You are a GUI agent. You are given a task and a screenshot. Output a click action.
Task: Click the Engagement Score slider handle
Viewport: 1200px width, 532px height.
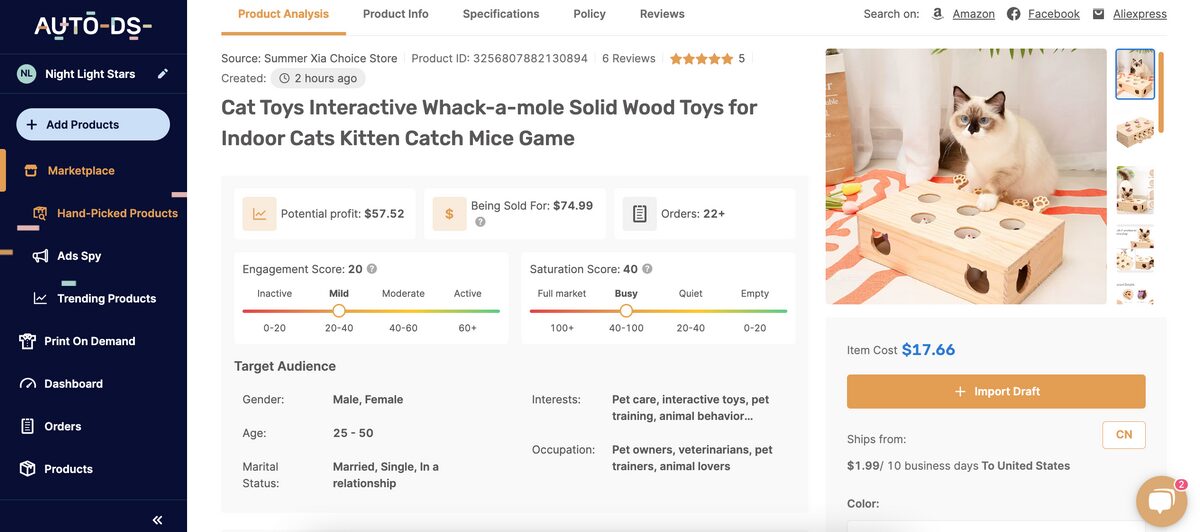pyautogui.click(x=339, y=311)
